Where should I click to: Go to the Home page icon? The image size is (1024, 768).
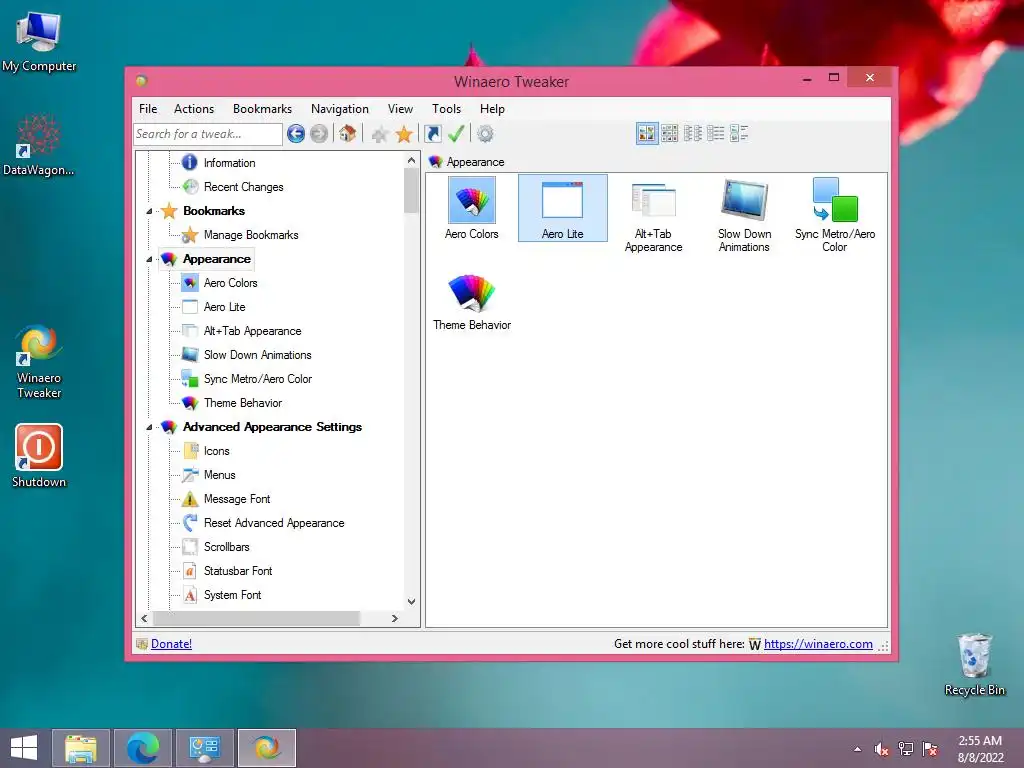[x=347, y=134]
